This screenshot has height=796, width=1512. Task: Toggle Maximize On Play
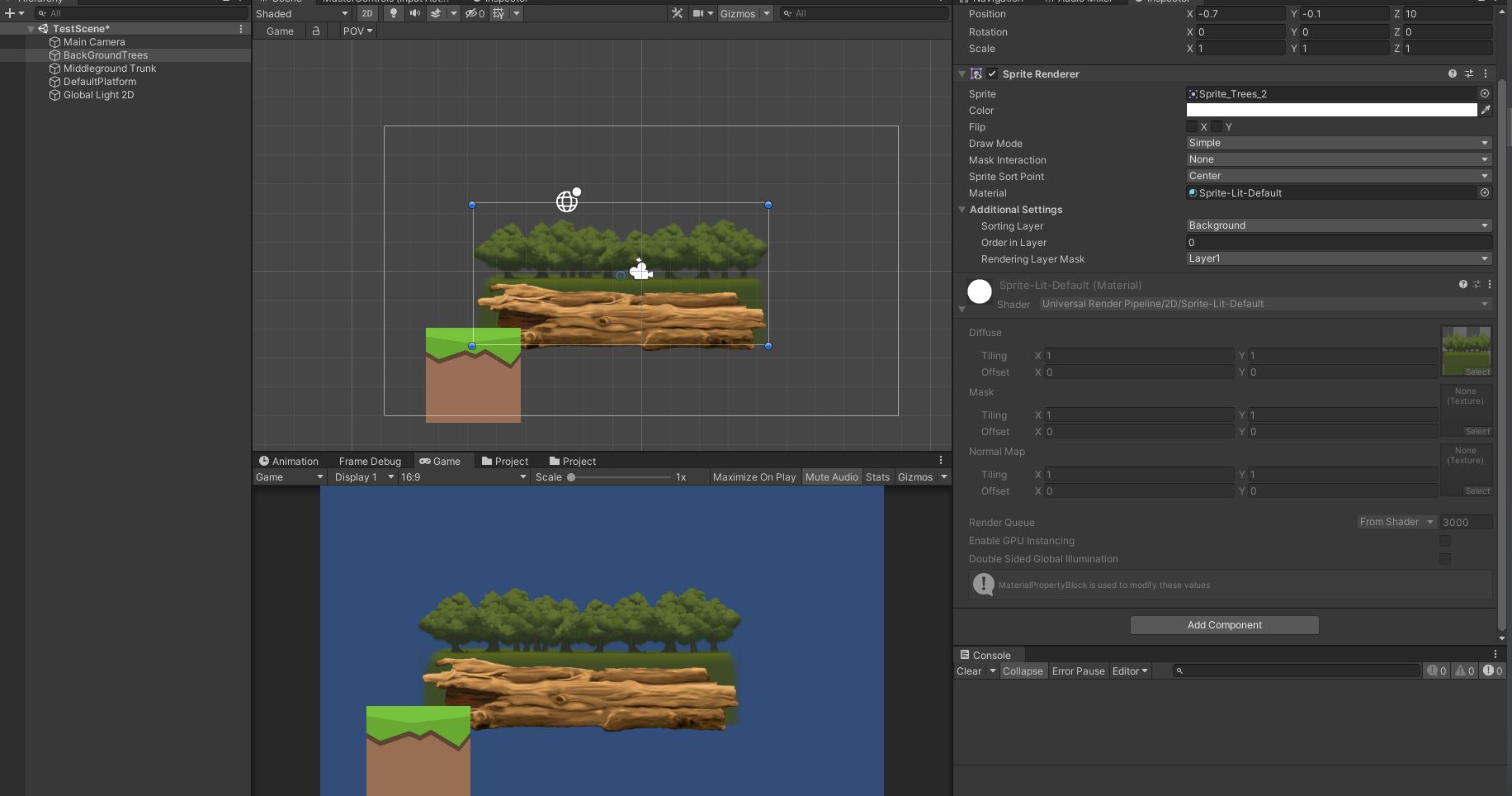click(x=754, y=476)
